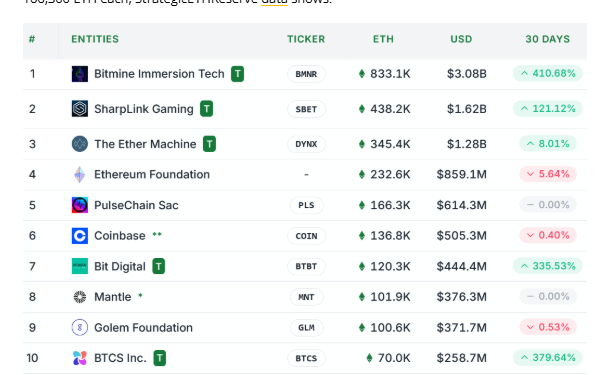Viewport: 605px width, 375px height.
Task: Click the SBET ticker pill
Action: 306,109
